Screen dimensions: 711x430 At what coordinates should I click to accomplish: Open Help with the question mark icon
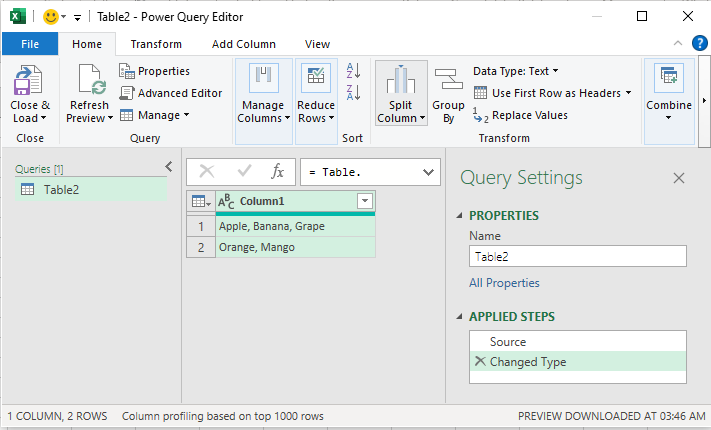700,43
